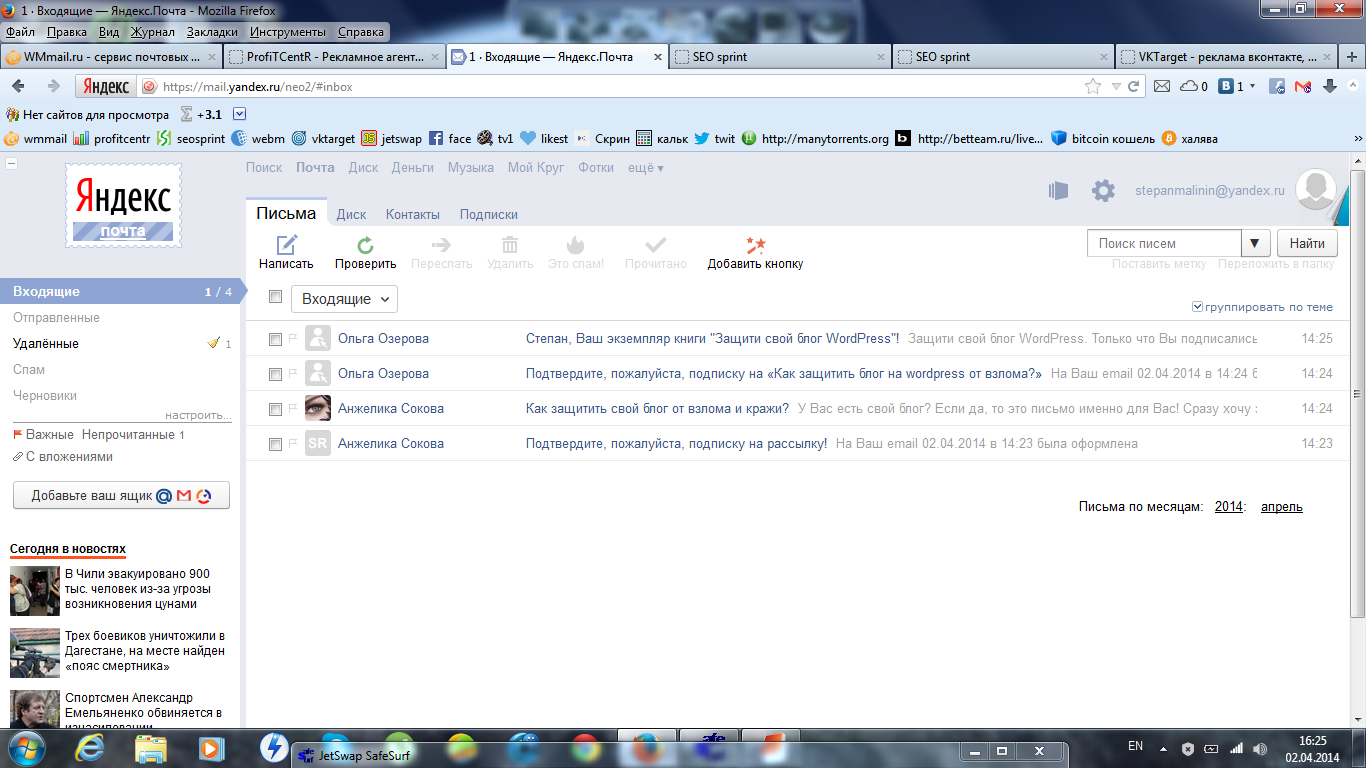
Task: Reload the page with the refresh icon
Action: (x=1134, y=87)
